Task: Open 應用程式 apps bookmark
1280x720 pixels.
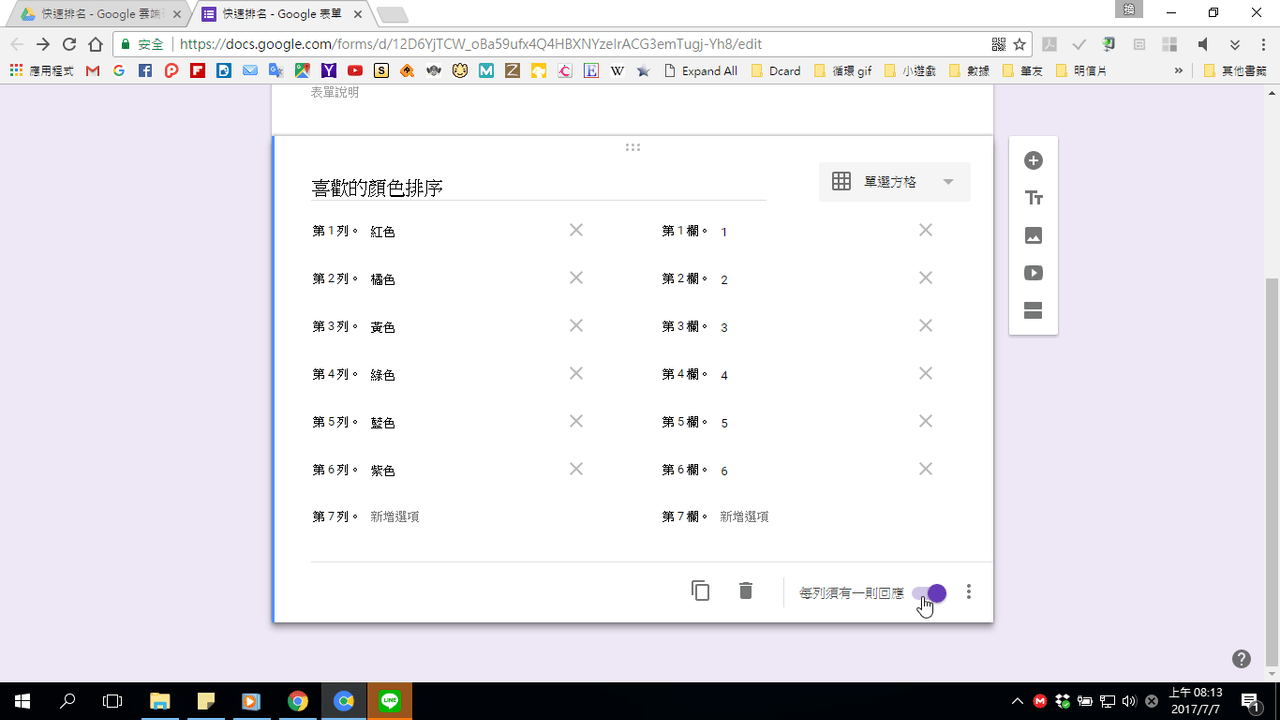Action: (41, 71)
